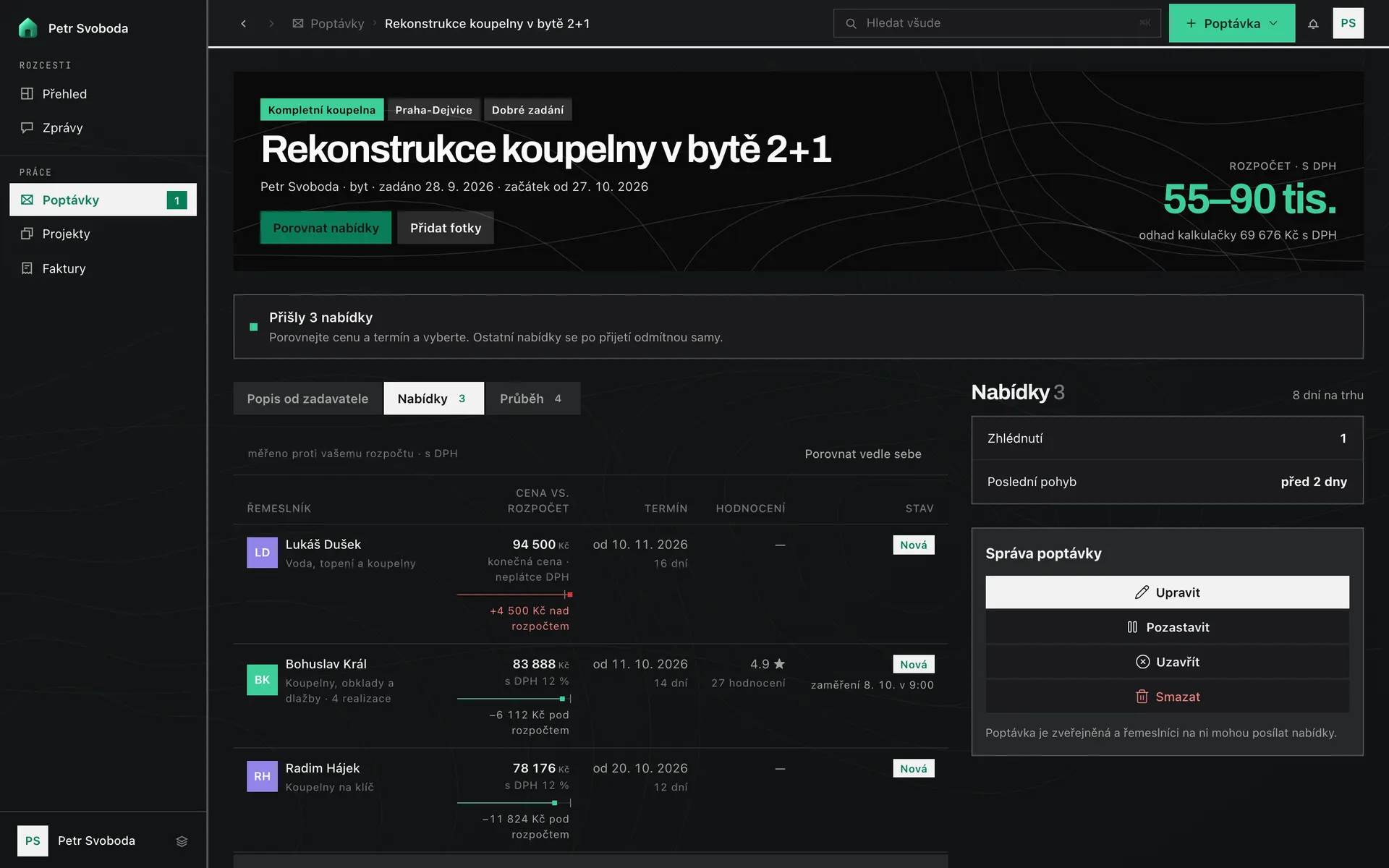1389x868 pixels.
Task: Switch to Popis od zadavatele tab
Action: click(307, 399)
